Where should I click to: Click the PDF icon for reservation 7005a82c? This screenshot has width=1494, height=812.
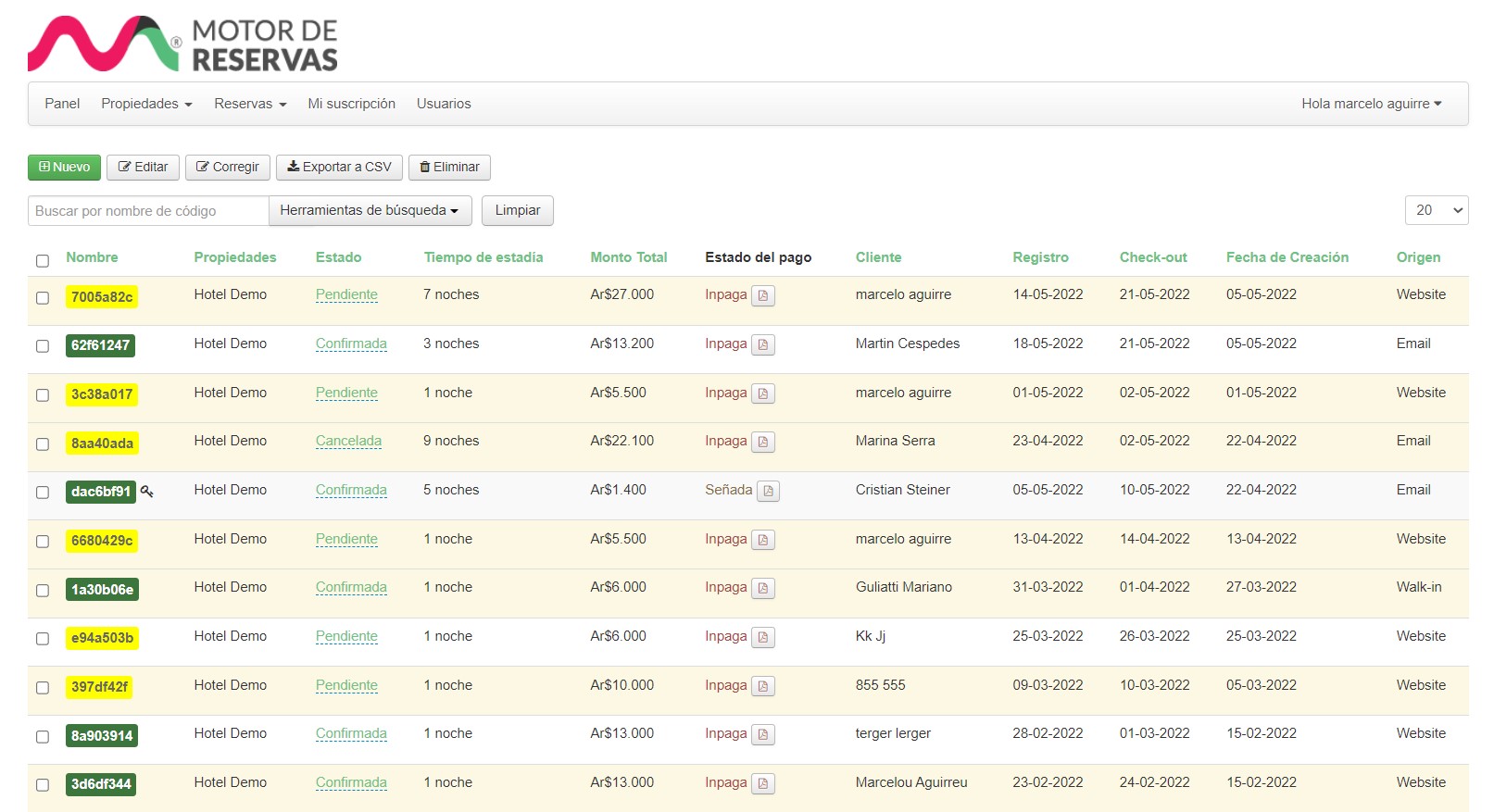pos(762,296)
